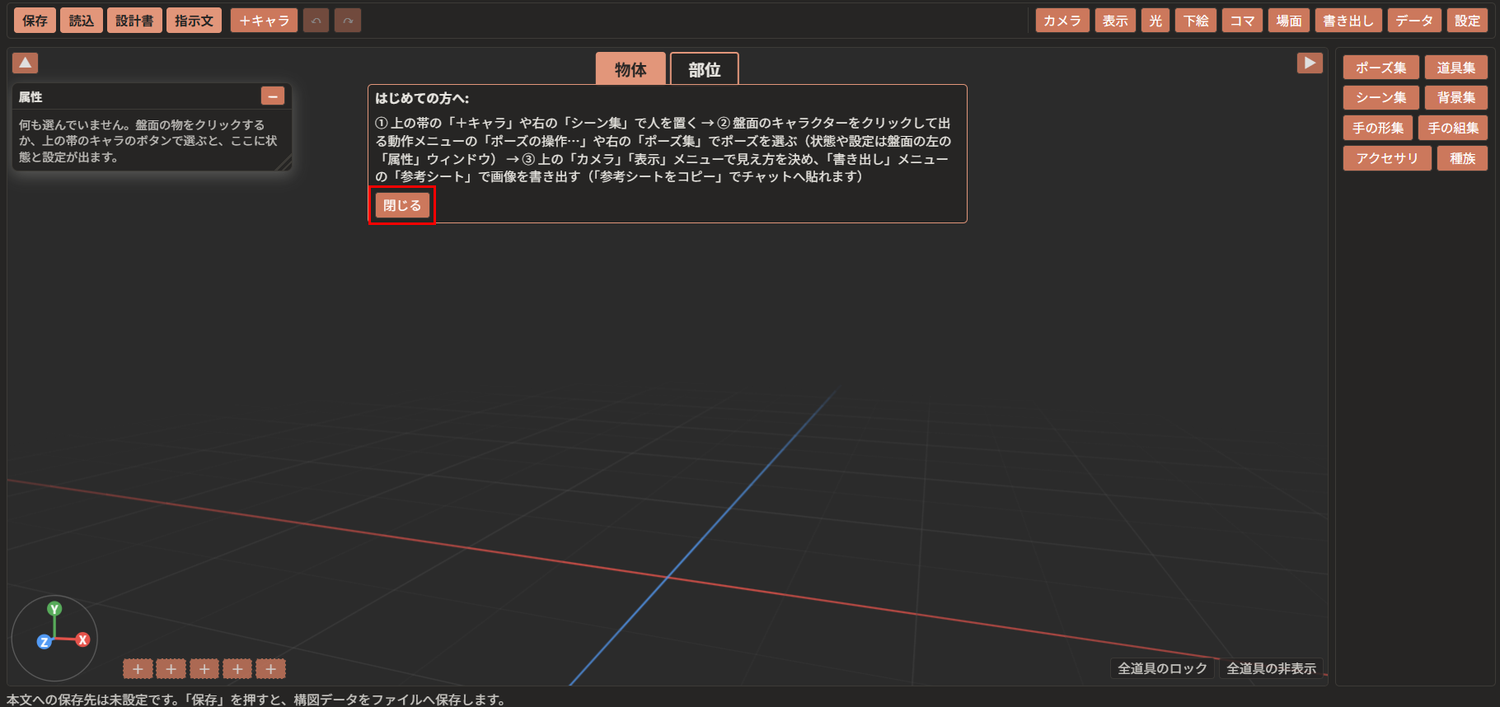Open the 手の組集 library
The image size is (1500, 707).
[1453, 128]
